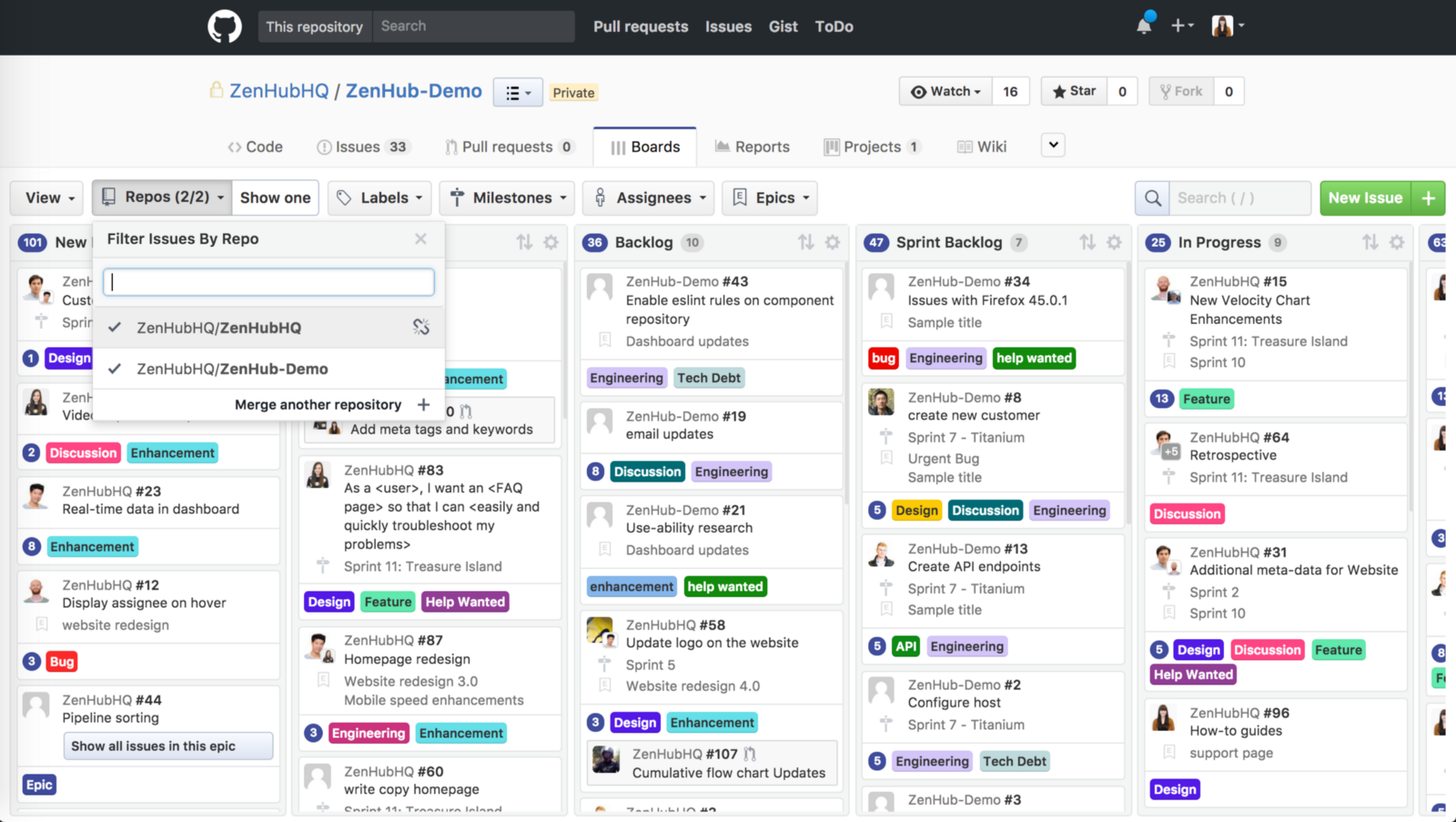Uncheck the ZenHubHQ/ZenHub-Demo repo
The image size is (1456, 822).
click(x=268, y=369)
